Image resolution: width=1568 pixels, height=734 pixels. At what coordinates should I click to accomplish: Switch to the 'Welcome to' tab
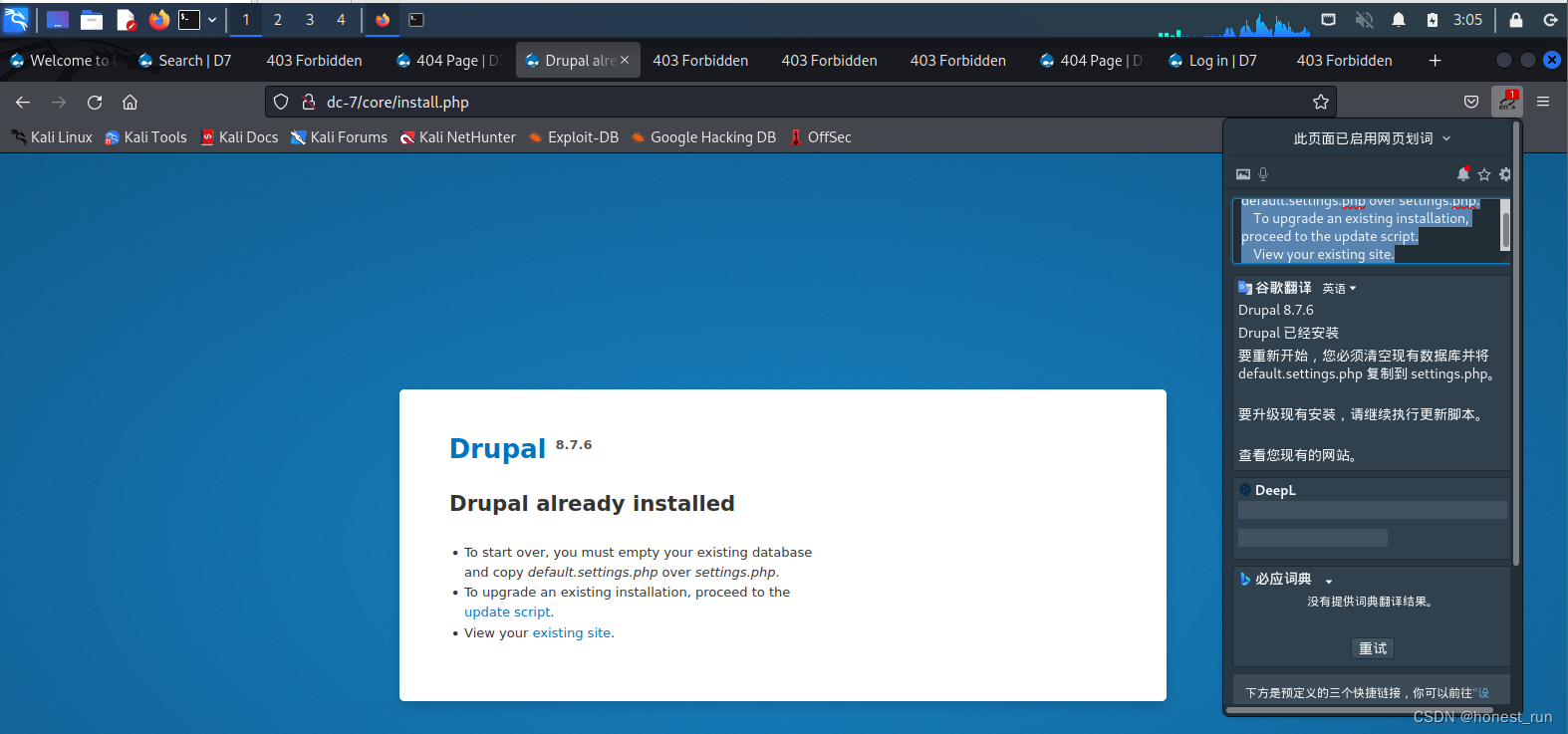coord(64,61)
